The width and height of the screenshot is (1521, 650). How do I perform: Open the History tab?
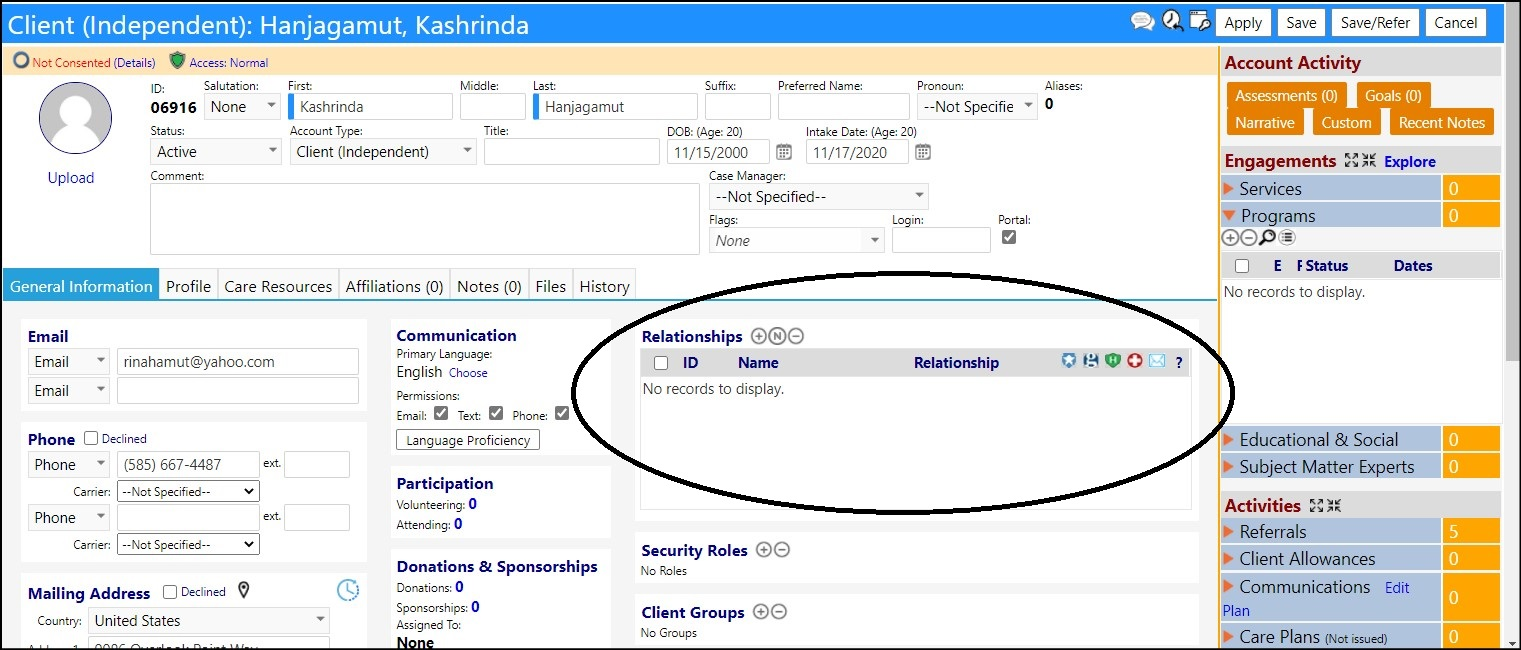(x=604, y=286)
